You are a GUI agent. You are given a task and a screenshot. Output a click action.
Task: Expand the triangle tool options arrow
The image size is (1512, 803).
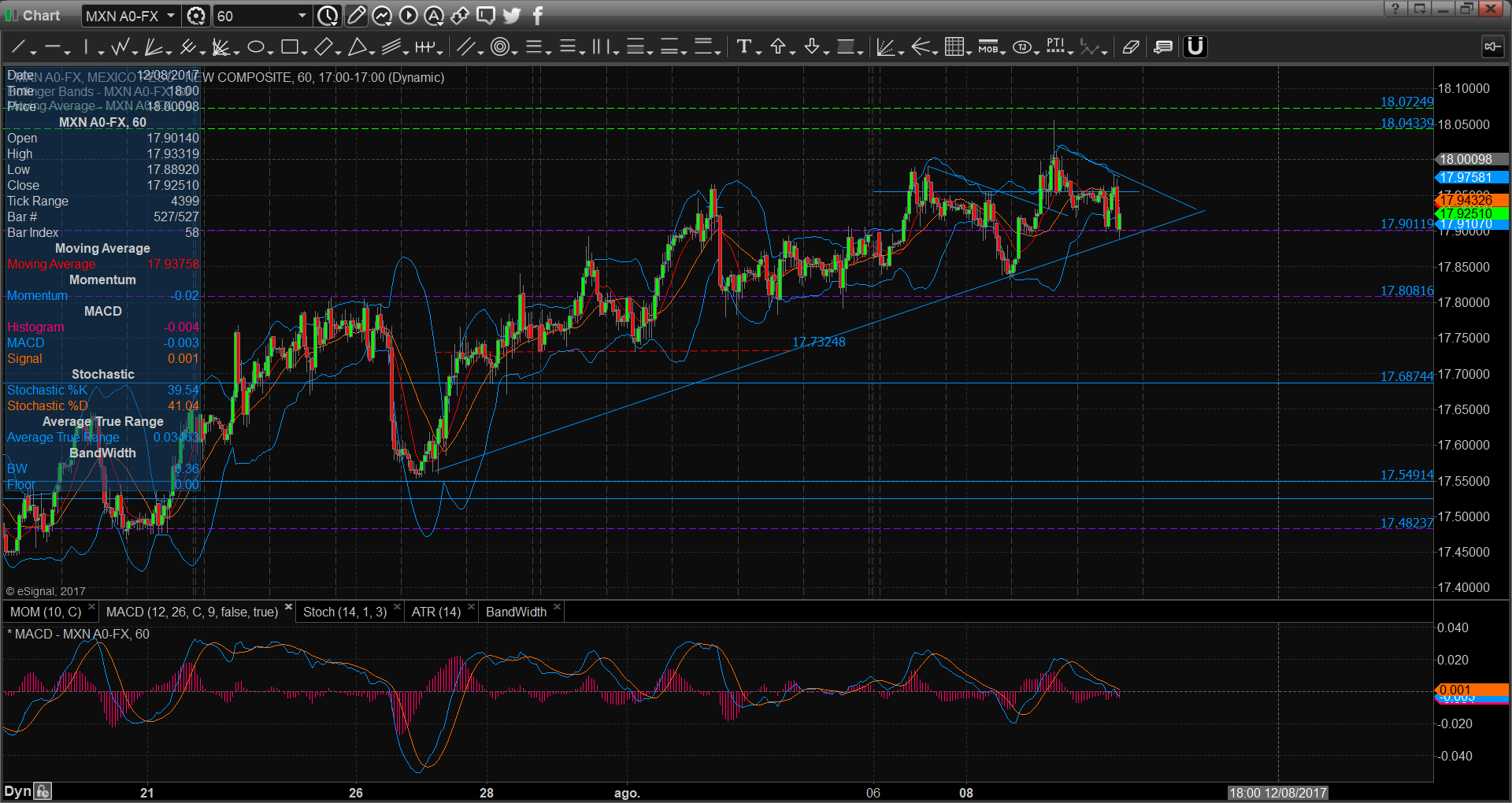[372, 53]
